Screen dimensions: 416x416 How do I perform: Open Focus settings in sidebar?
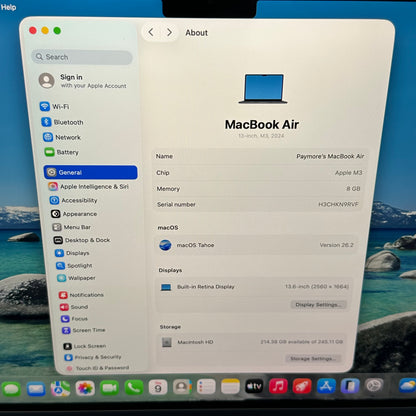[x=74, y=319]
